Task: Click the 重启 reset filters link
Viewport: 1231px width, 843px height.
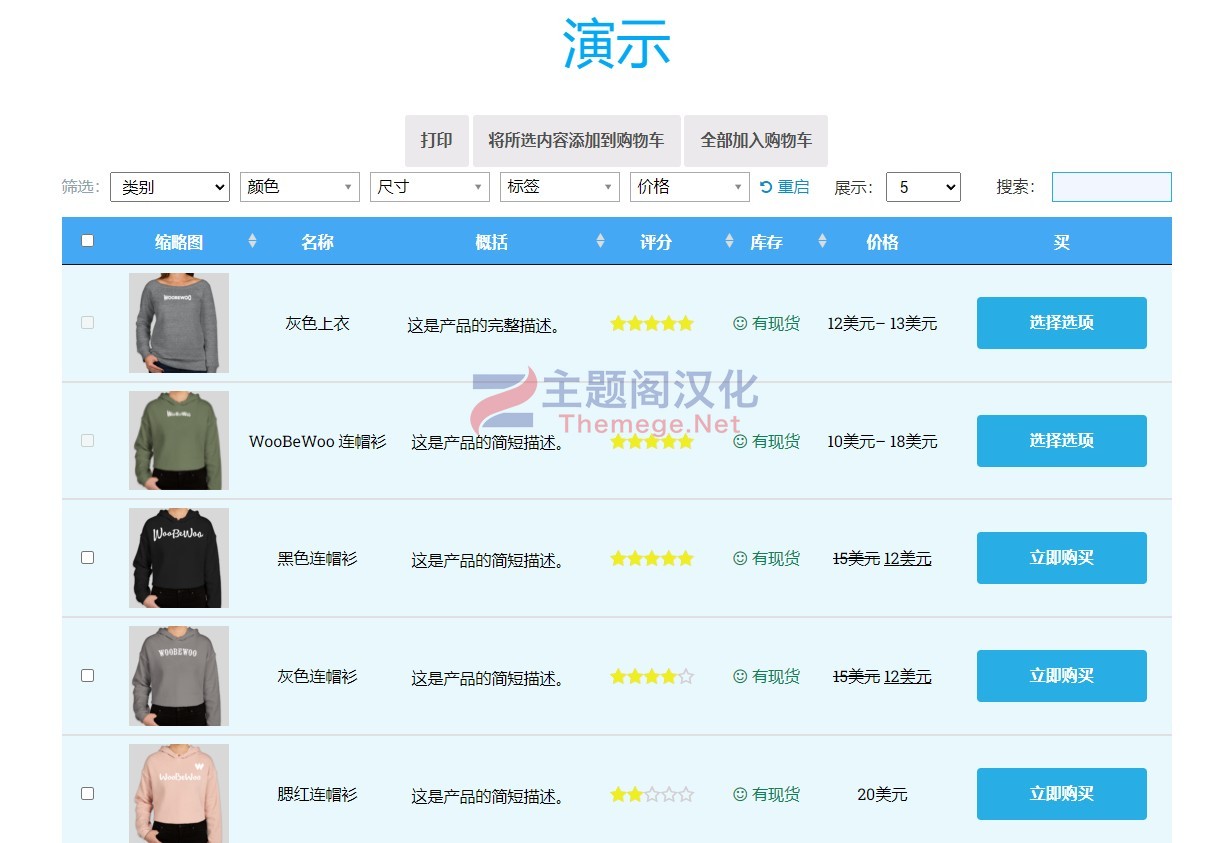Action: pos(785,187)
